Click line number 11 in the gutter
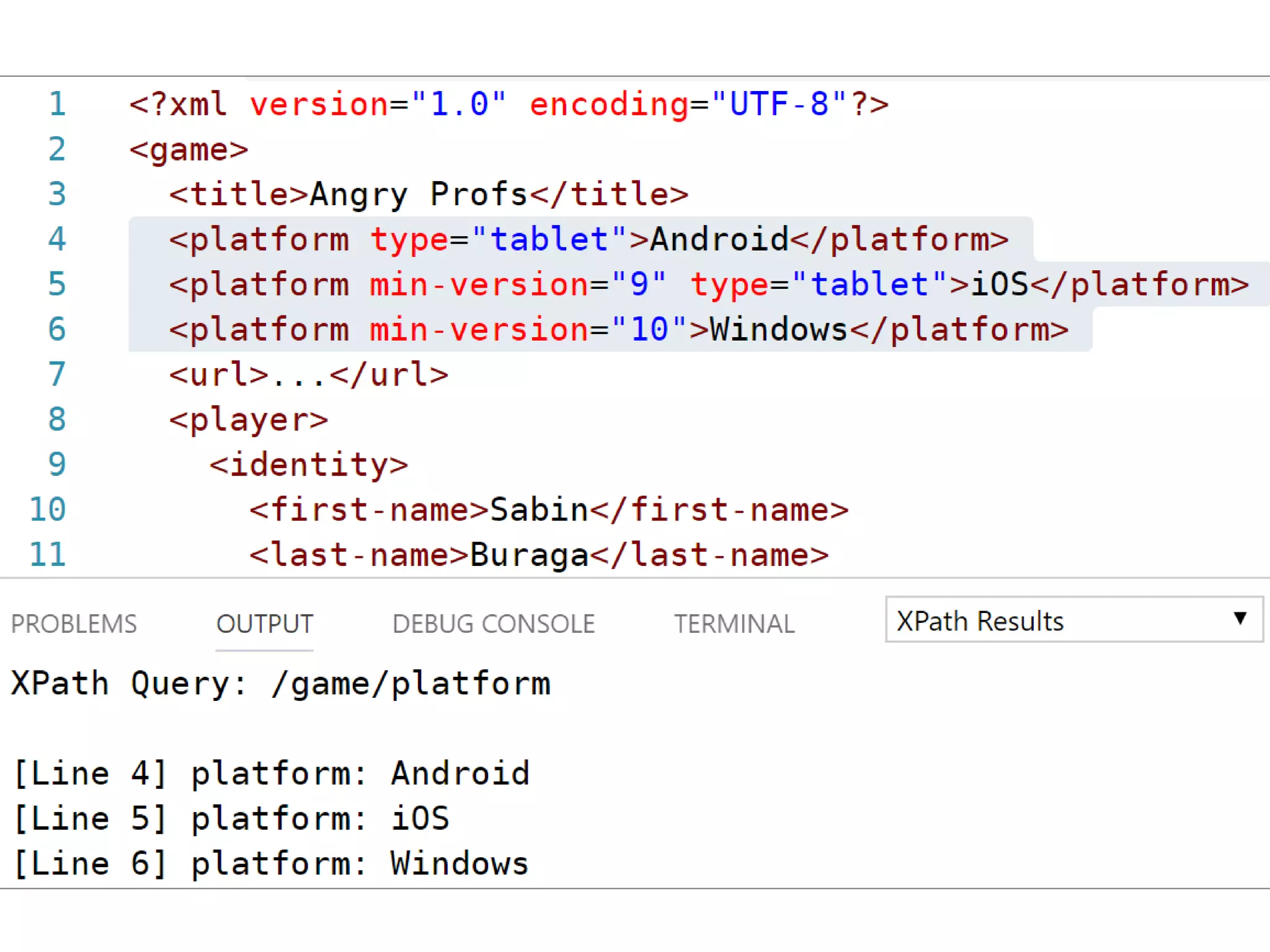Screen dimensions: 1270x952 [48, 555]
